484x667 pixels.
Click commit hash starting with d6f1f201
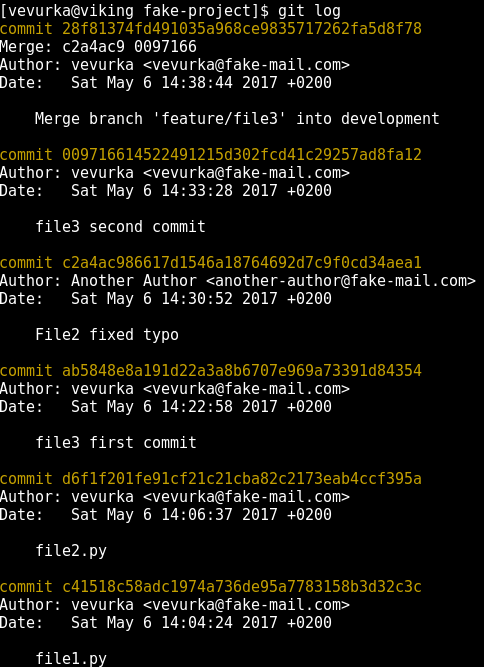[x=242, y=479]
